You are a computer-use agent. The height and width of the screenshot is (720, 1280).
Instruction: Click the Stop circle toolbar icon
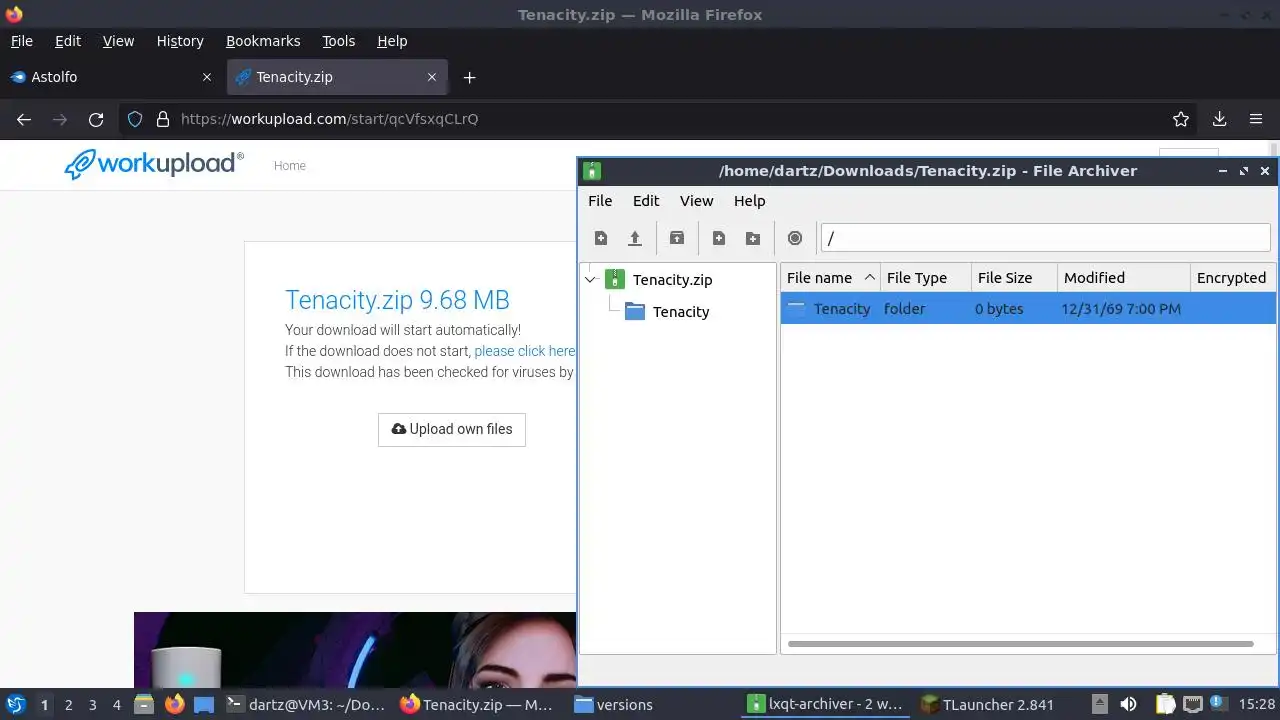tap(795, 238)
